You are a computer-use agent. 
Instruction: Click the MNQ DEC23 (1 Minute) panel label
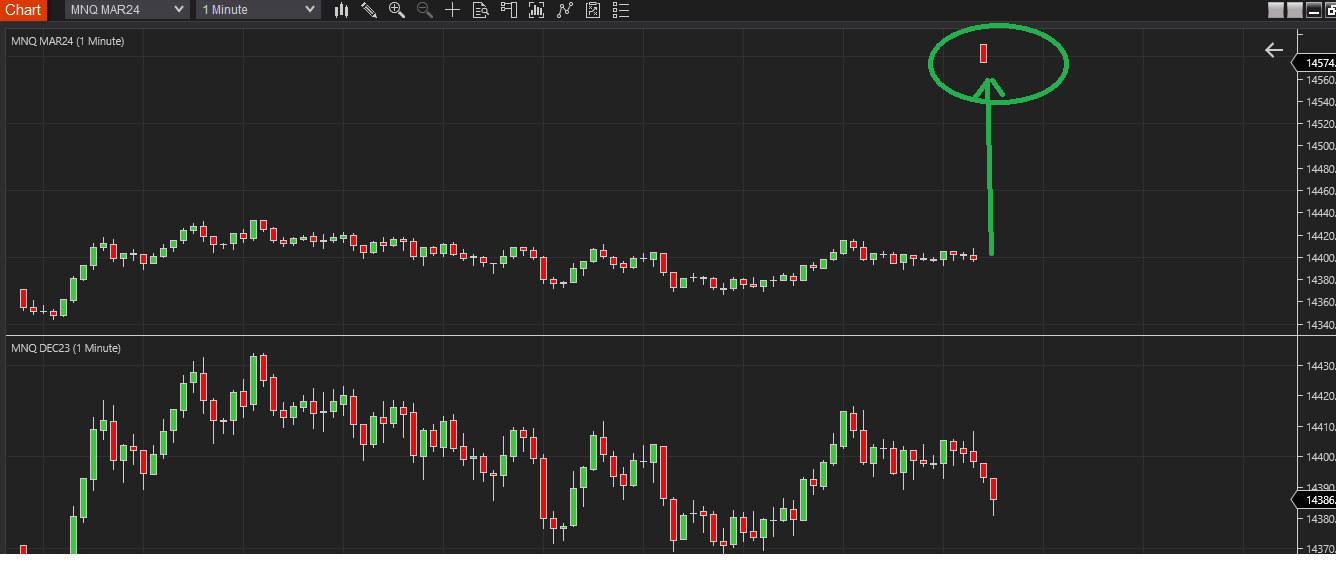66,348
